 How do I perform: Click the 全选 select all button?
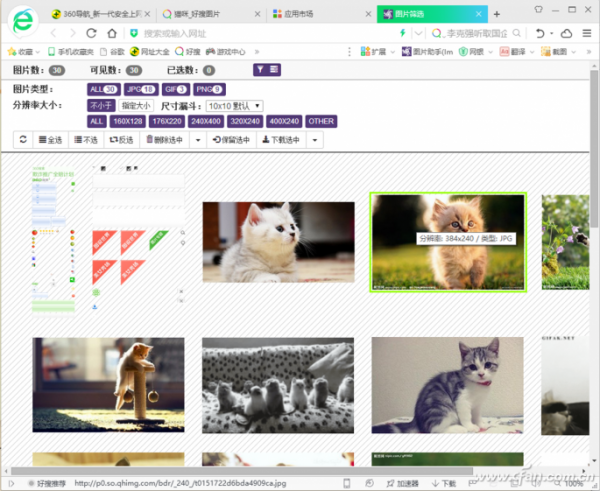point(49,140)
